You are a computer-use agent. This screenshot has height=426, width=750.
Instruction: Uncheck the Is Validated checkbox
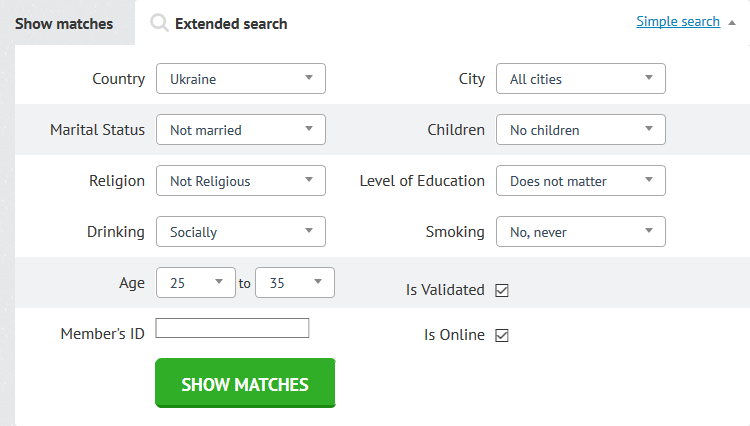click(502, 290)
